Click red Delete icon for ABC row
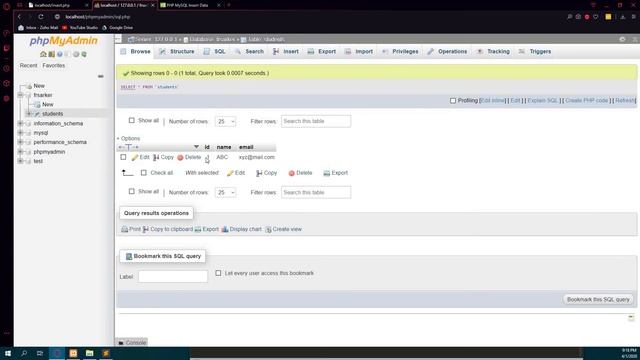 180,158
